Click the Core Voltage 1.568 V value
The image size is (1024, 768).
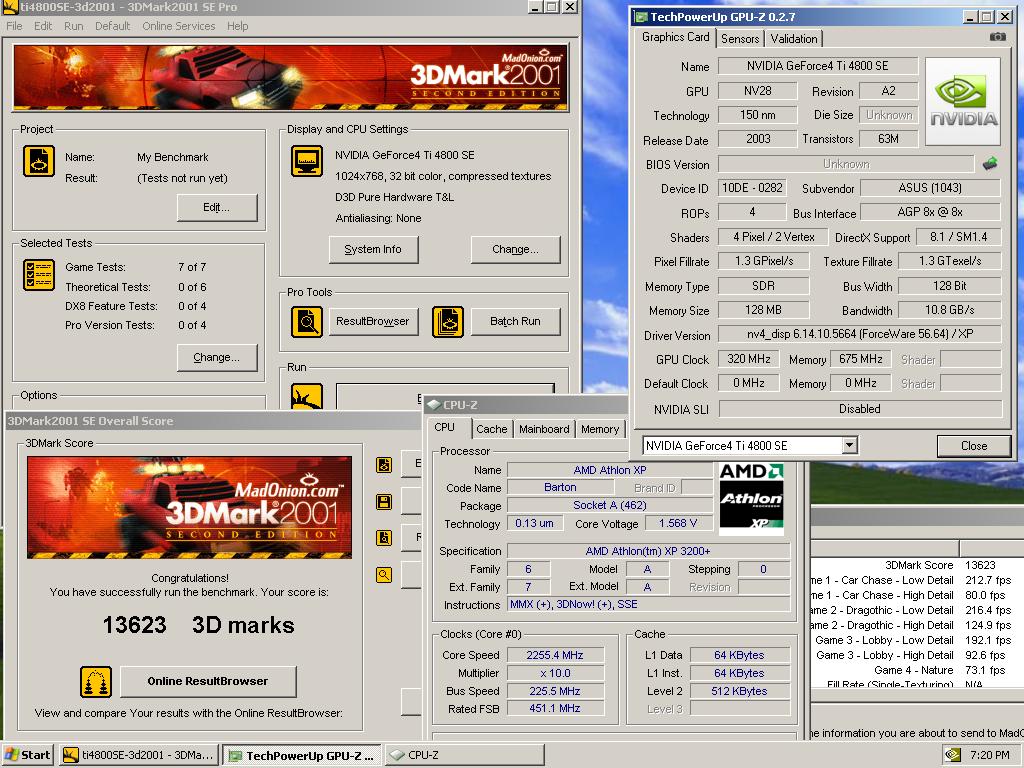click(678, 523)
